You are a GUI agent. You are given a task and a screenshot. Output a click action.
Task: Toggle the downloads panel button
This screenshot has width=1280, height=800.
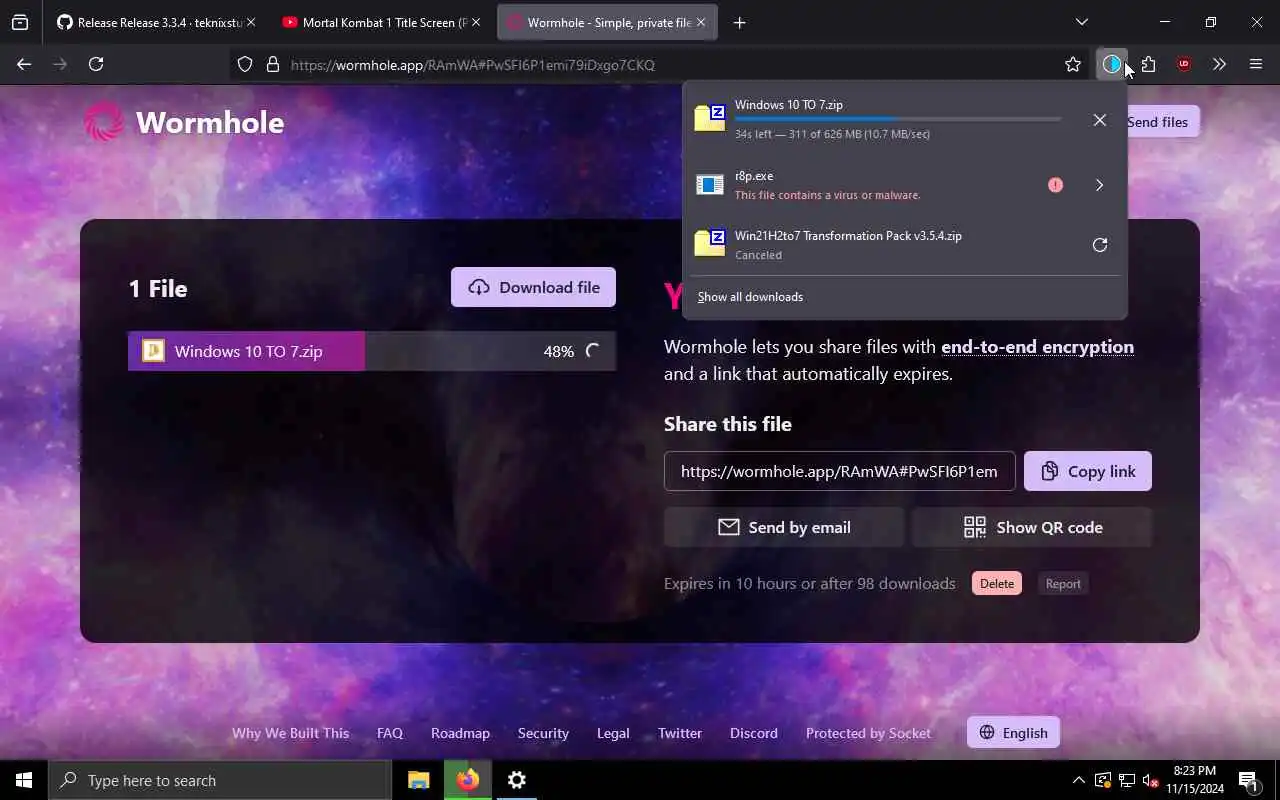coord(1112,64)
